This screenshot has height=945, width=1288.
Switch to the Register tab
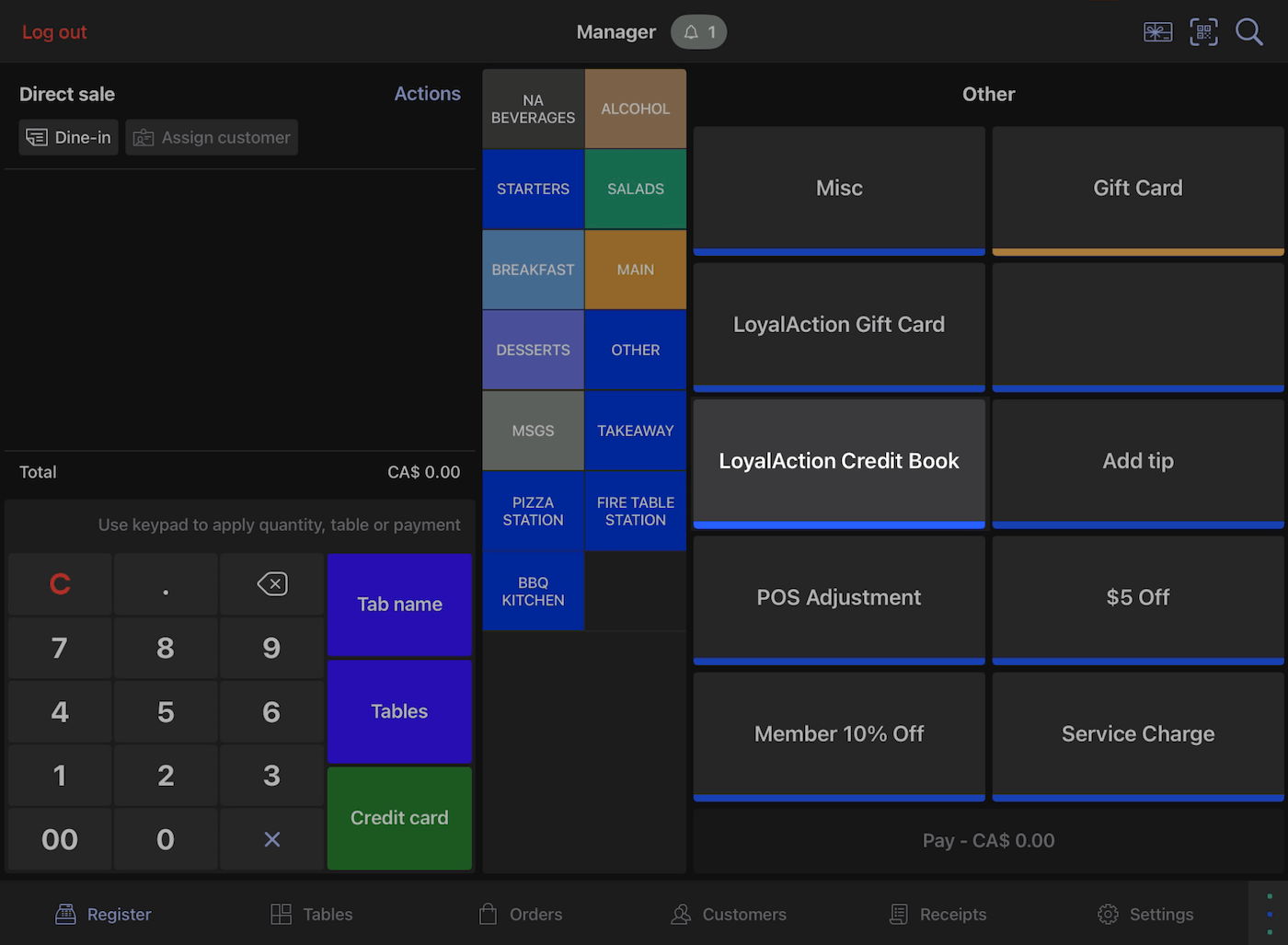point(103,914)
